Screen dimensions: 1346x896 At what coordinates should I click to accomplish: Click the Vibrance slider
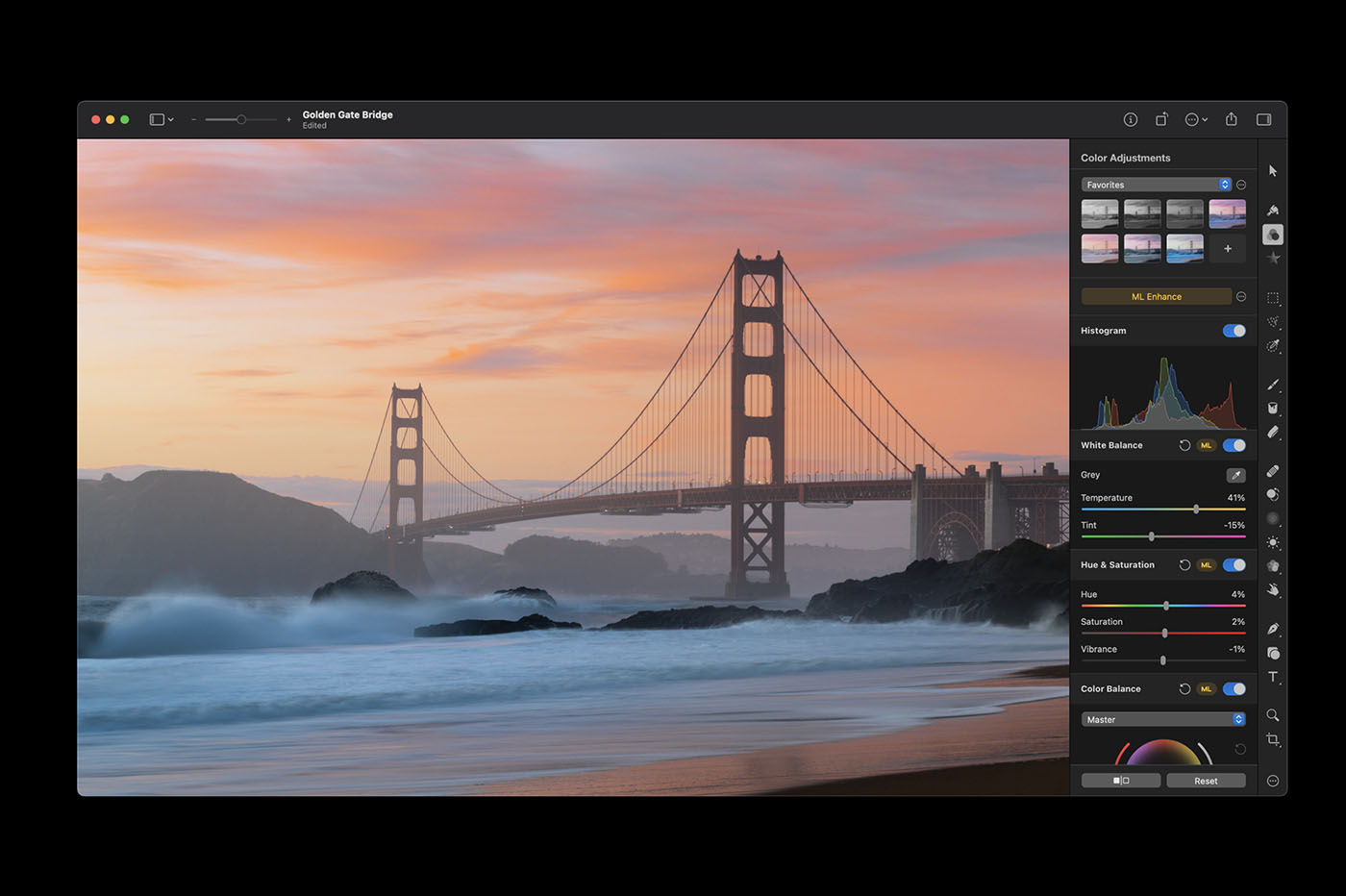coord(1163,660)
